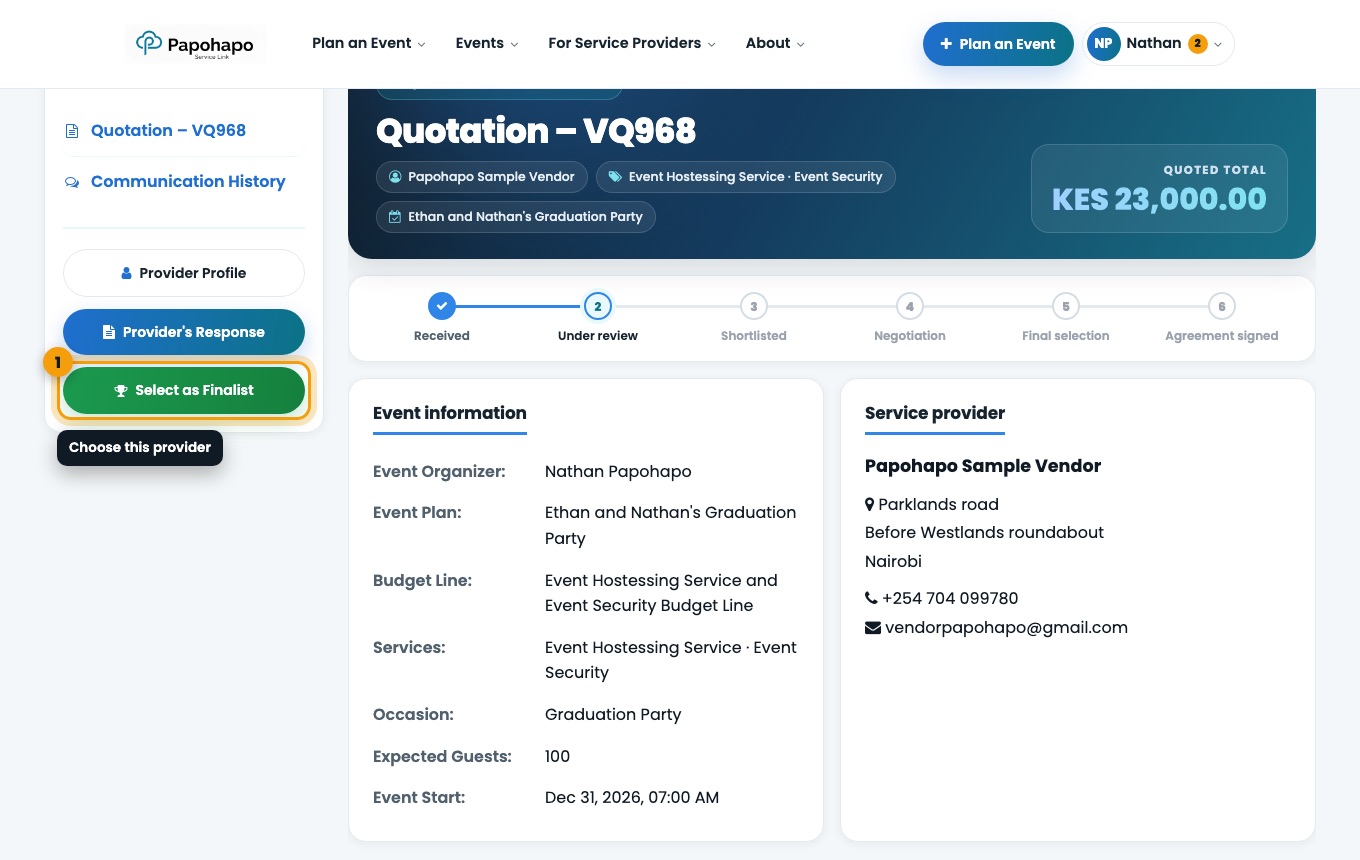Click the Agreement signed step 6 circle
Image resolution: width=1360 pixels, height=860 pixels.
coord(1222,306)
